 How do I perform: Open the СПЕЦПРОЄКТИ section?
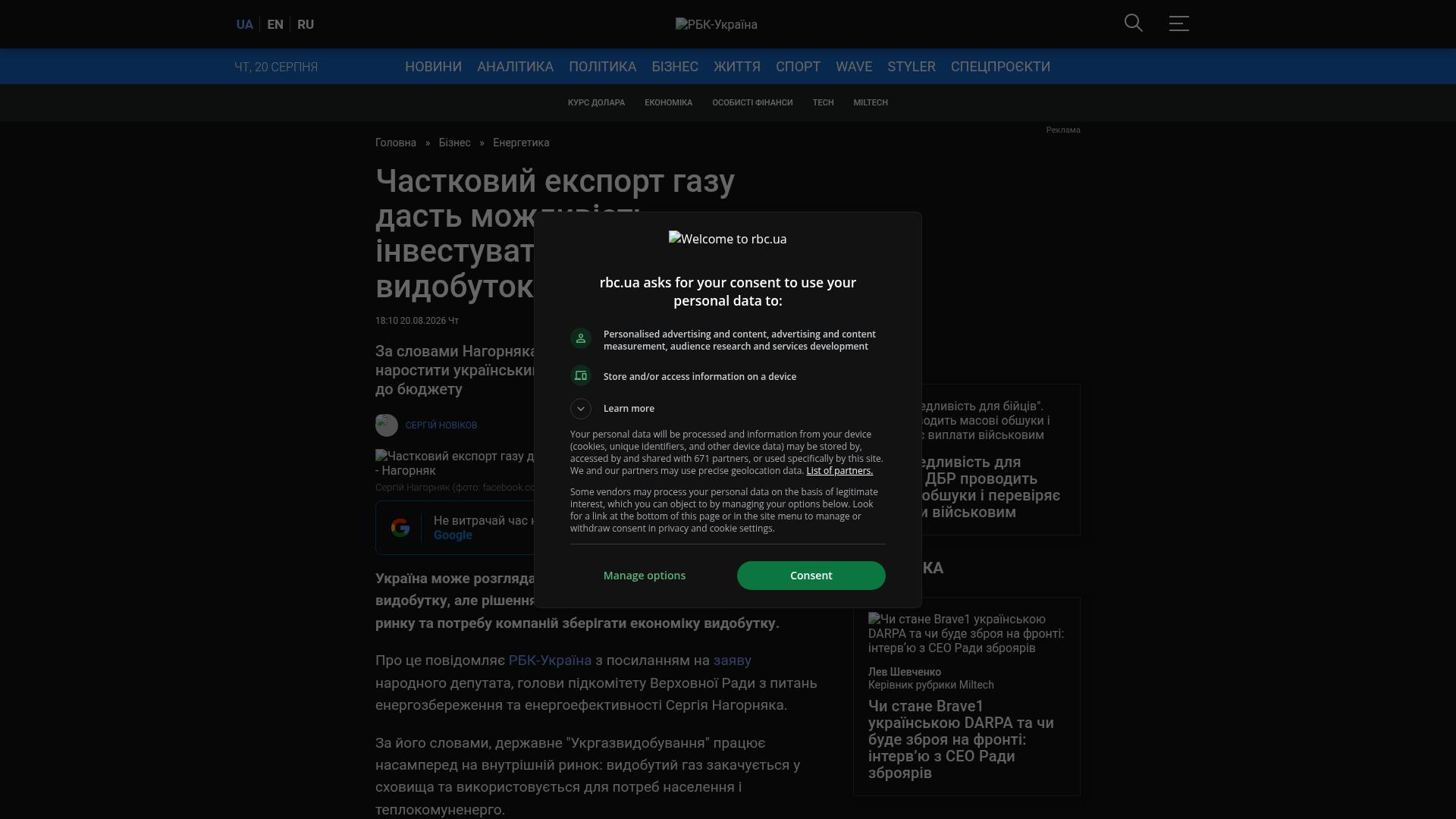[1000, 67]
